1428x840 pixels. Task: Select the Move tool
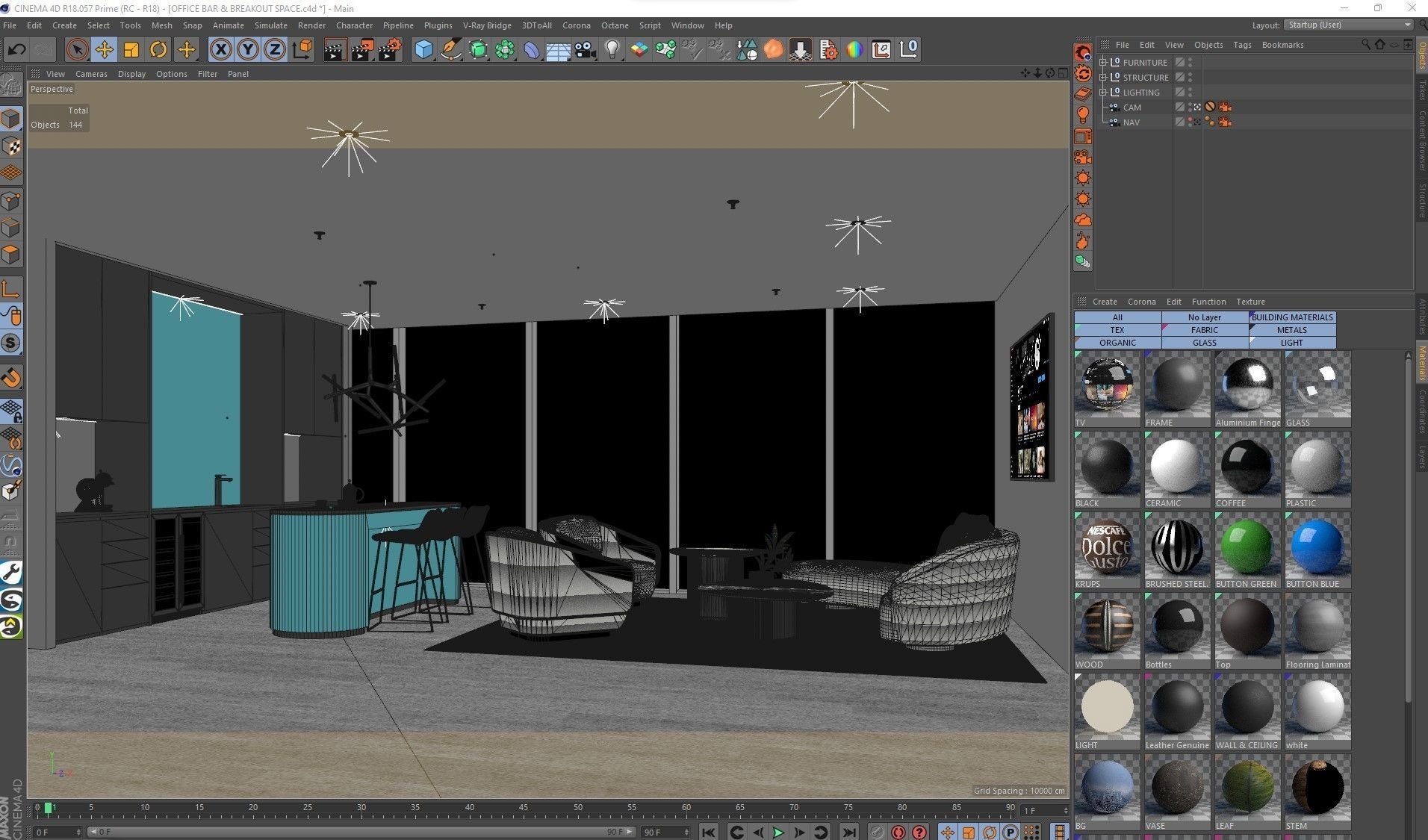click(x=104, y=50)
